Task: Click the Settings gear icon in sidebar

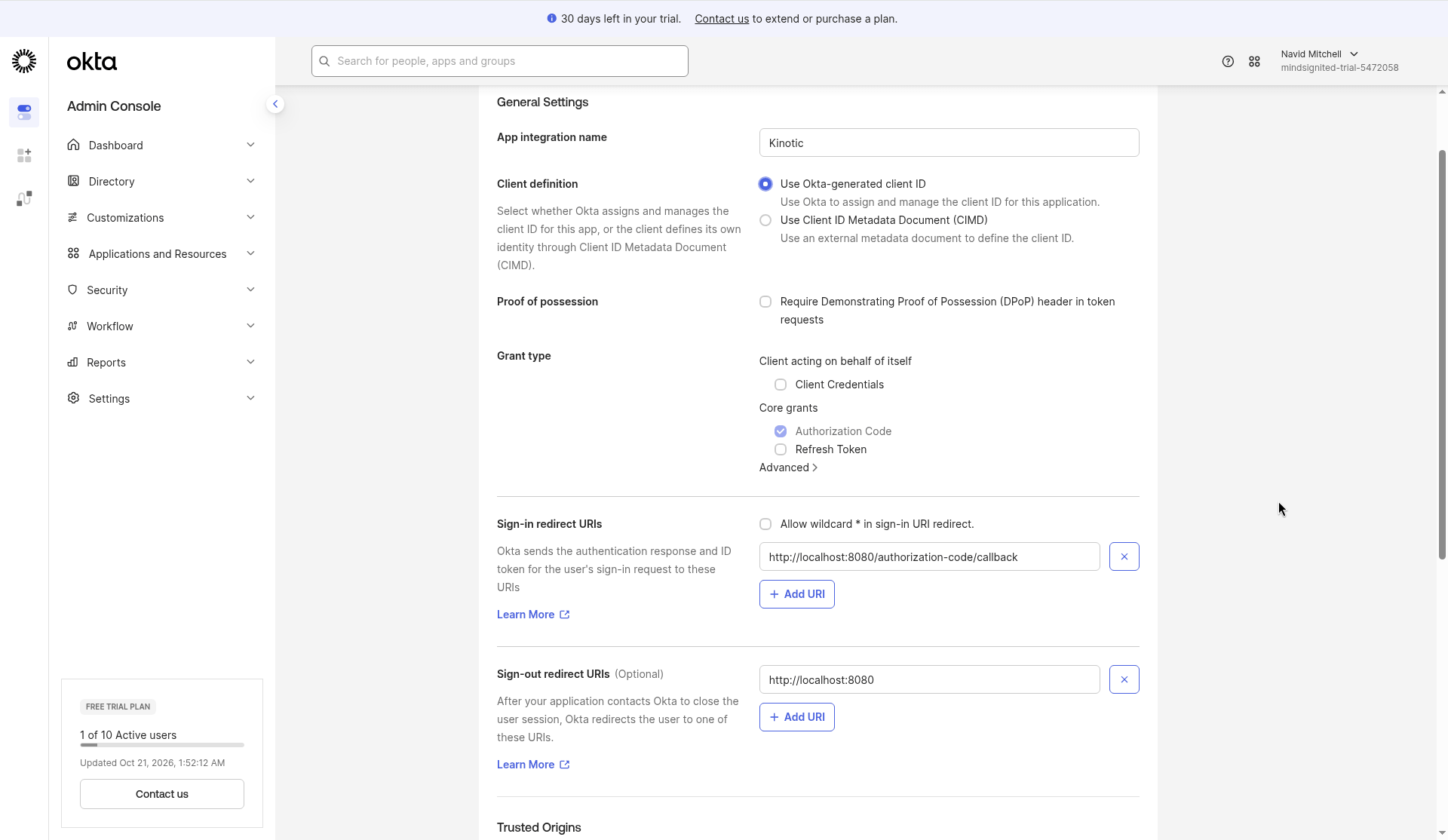Action: pyautogui.click(x=73, y=398)
